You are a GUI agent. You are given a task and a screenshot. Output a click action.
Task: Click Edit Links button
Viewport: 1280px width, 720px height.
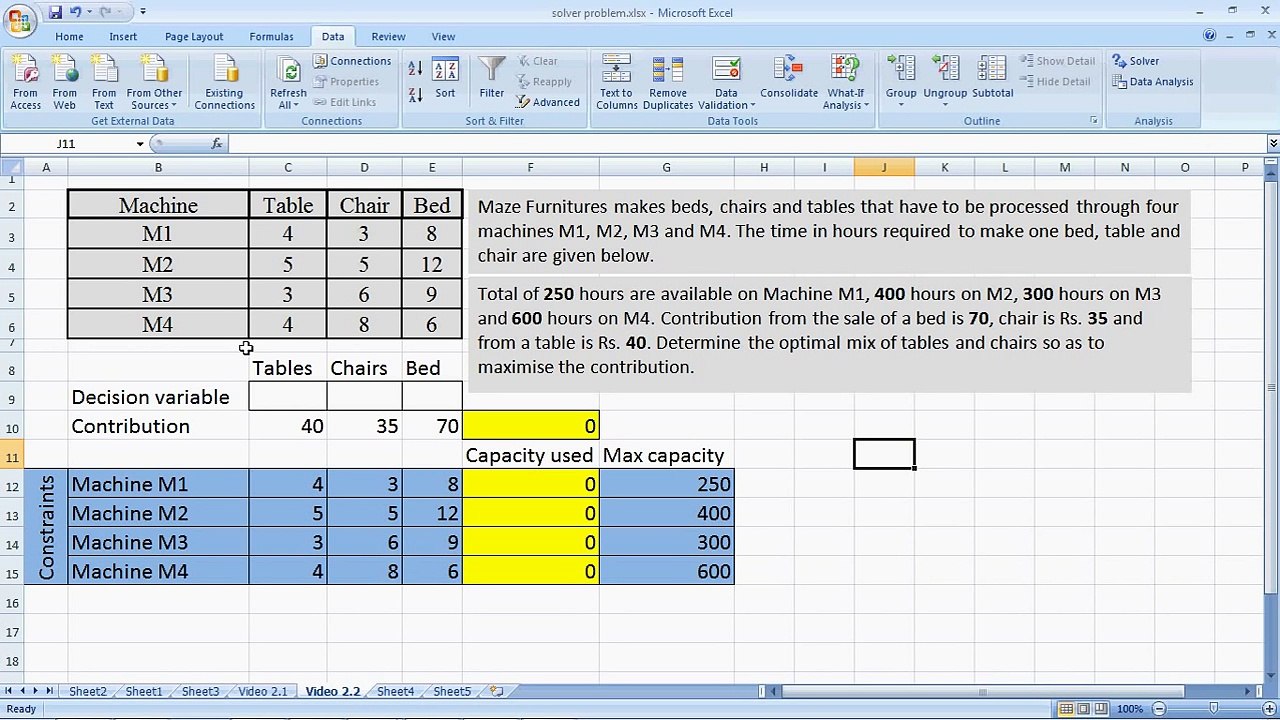tap(345, 102)
